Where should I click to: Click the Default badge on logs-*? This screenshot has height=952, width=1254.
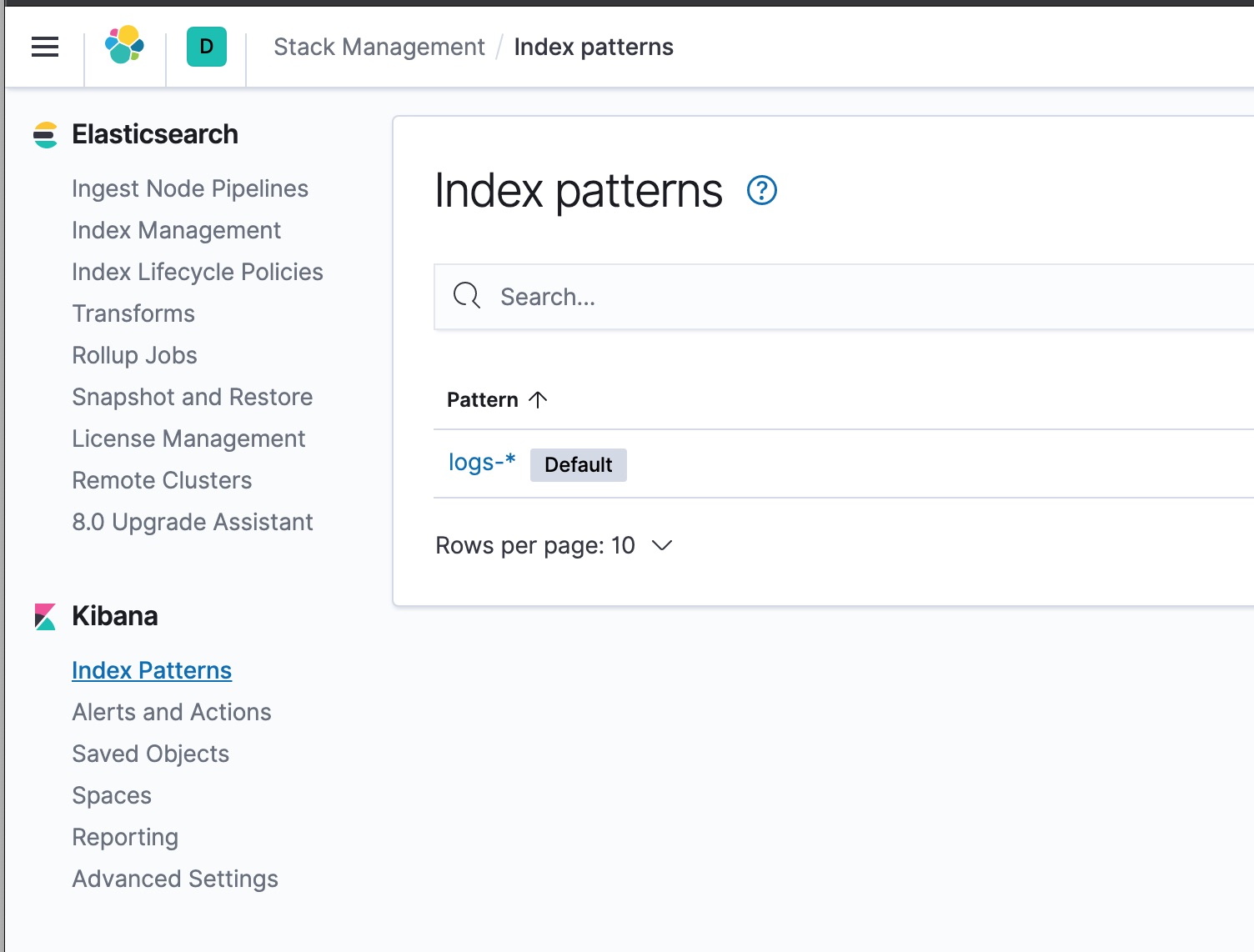point(578,464)
